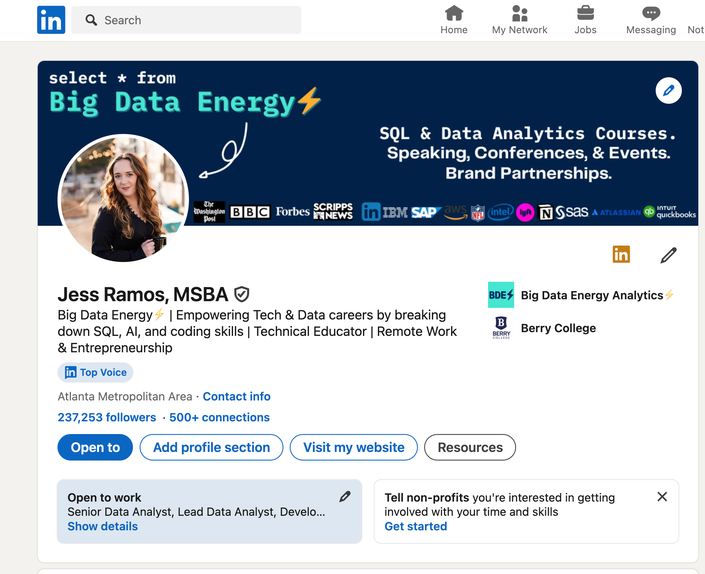This screenshot has height=574, width=705.
Task: Click the BBC logo in banner
Action: pos(250,212)
